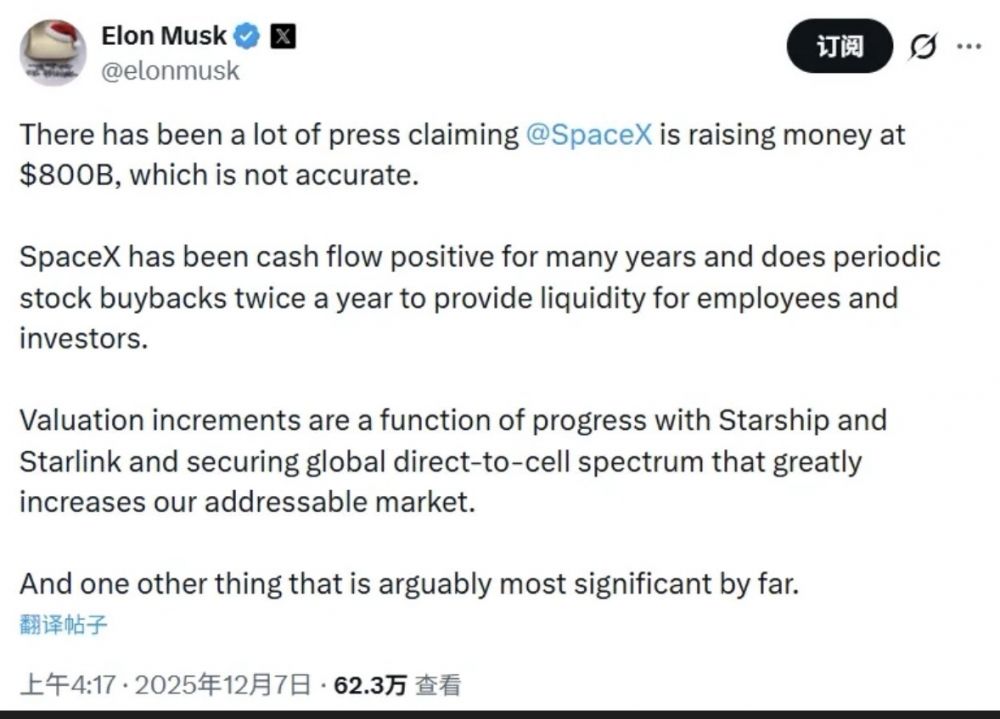The width and height of the screenshot is (1000, 719).
Task: Click the paragraph about Starship and Starlink
Action: click(x=452, y=460)
